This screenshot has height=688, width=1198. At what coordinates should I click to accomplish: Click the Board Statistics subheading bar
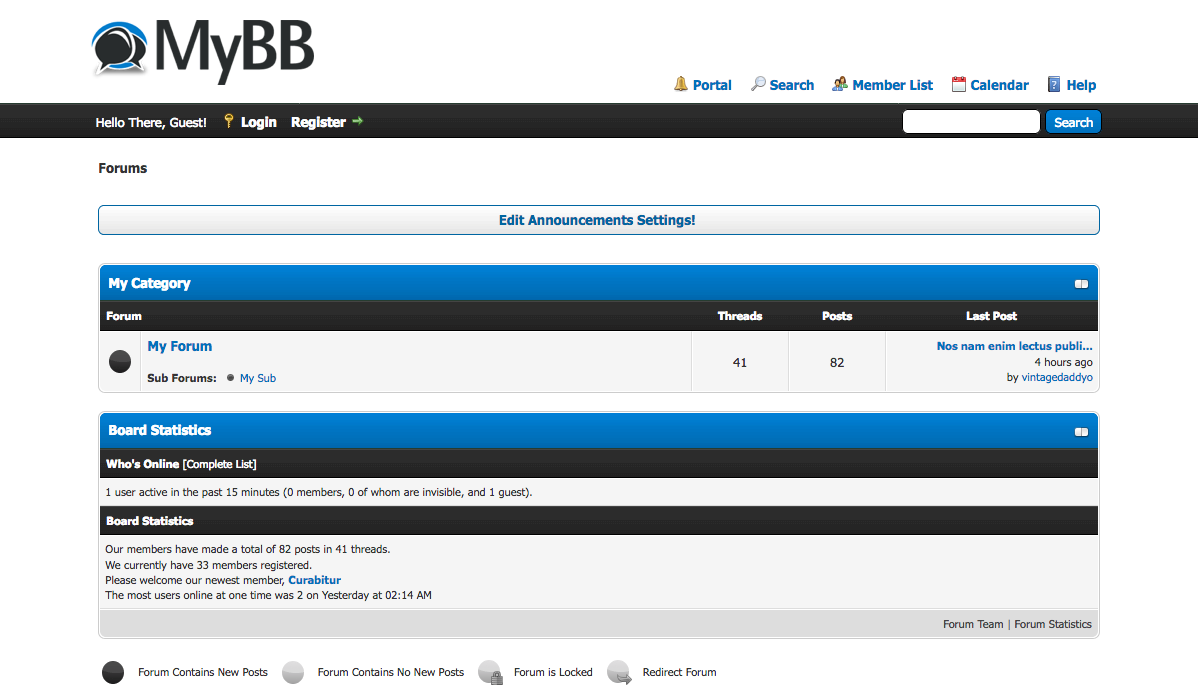pyautogui.click(x=599, y=521)
